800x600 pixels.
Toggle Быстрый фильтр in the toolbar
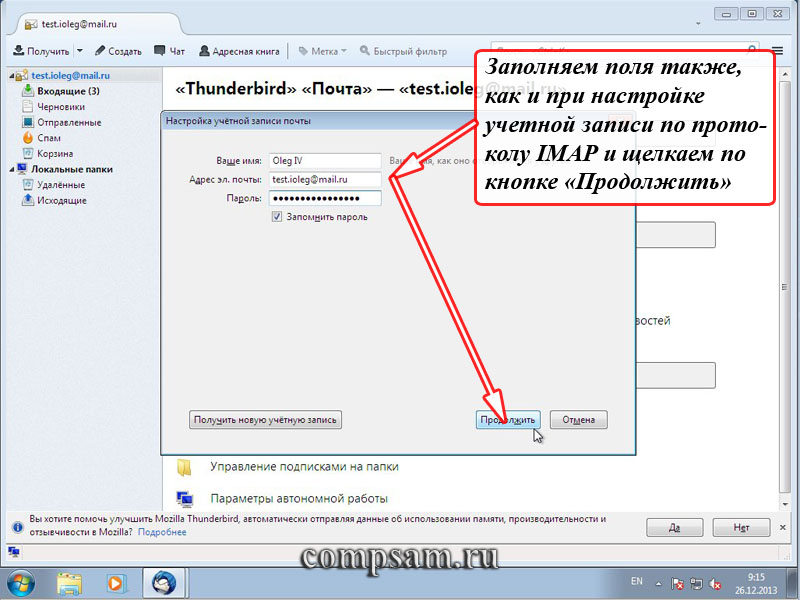point(403,51)
